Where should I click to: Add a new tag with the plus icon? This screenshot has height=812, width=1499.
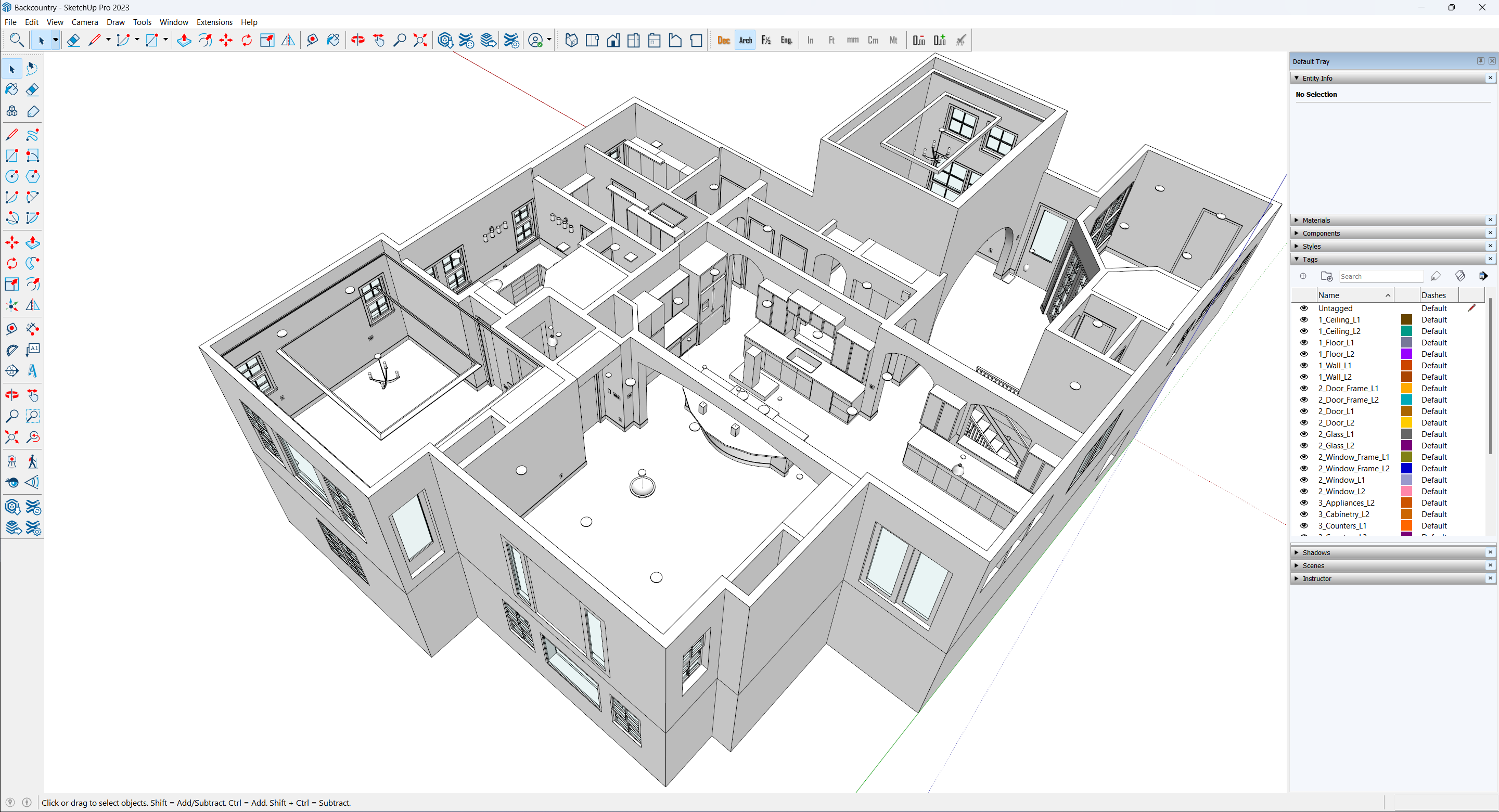point(1303,276)
